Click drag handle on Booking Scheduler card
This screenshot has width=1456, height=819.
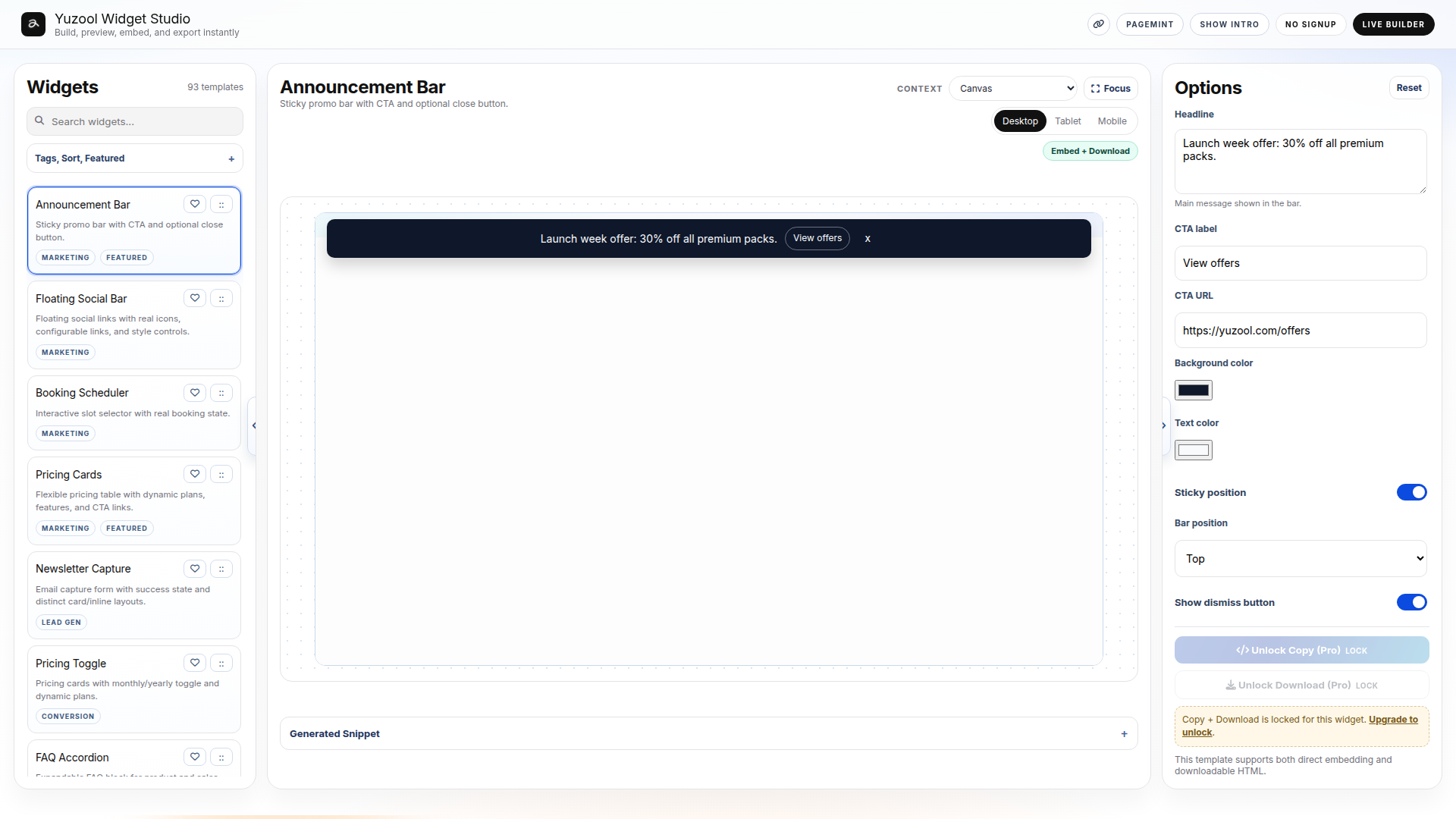point(221,393)
